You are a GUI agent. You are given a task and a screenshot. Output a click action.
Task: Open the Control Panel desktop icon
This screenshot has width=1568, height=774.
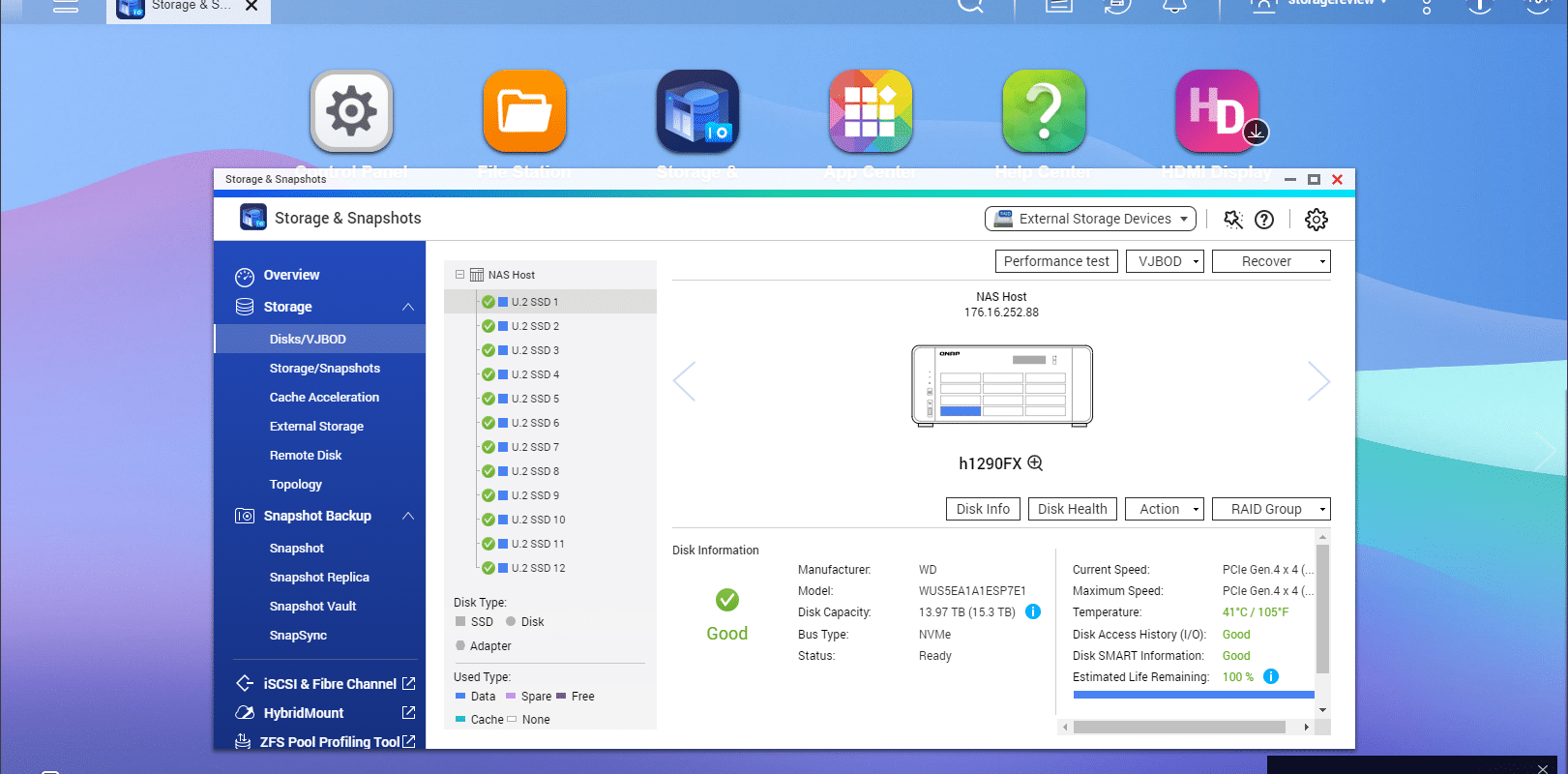point(351,111)
